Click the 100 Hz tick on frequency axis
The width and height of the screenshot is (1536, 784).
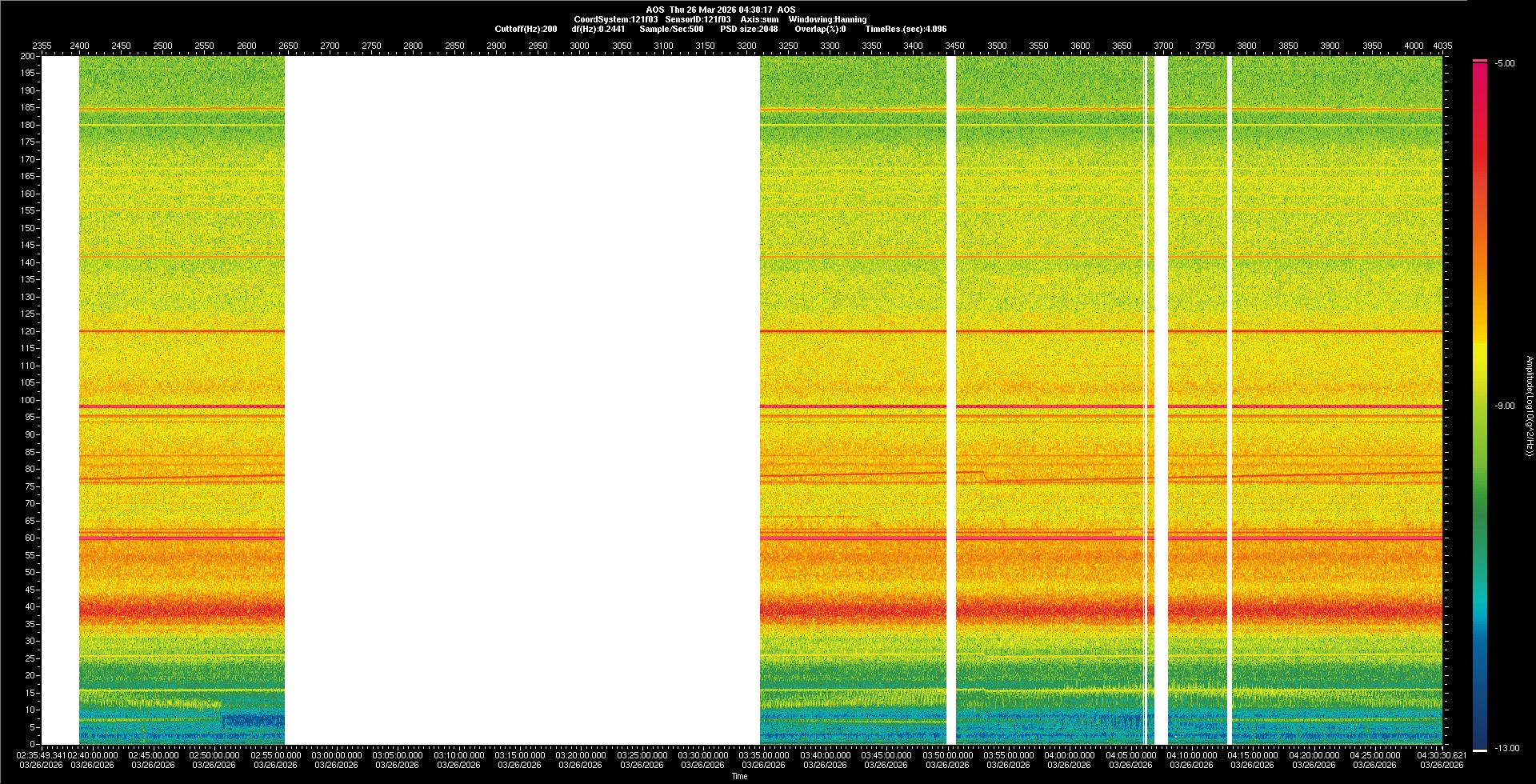pos(28,400)
